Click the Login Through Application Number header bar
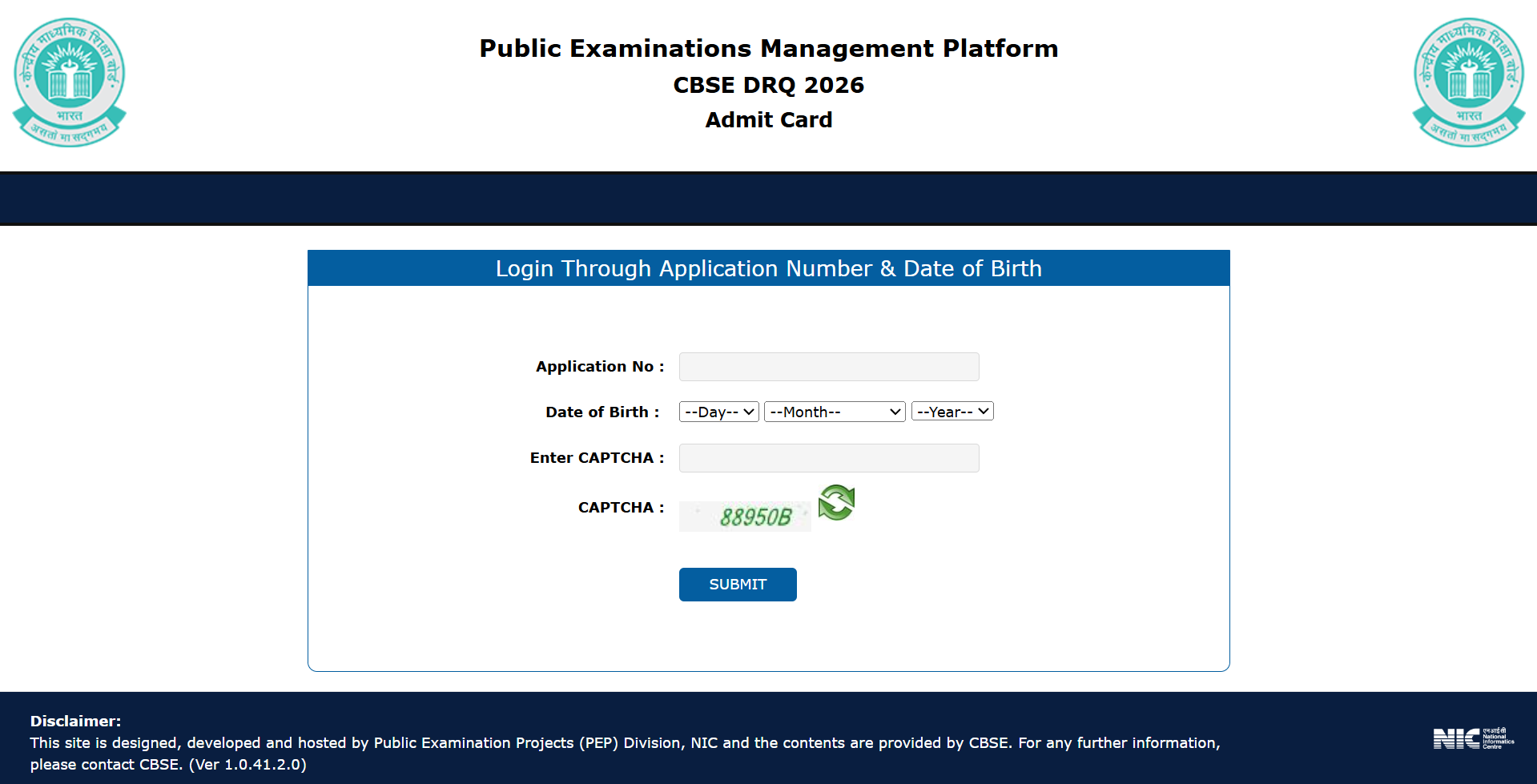 click(x=768, y=268)
